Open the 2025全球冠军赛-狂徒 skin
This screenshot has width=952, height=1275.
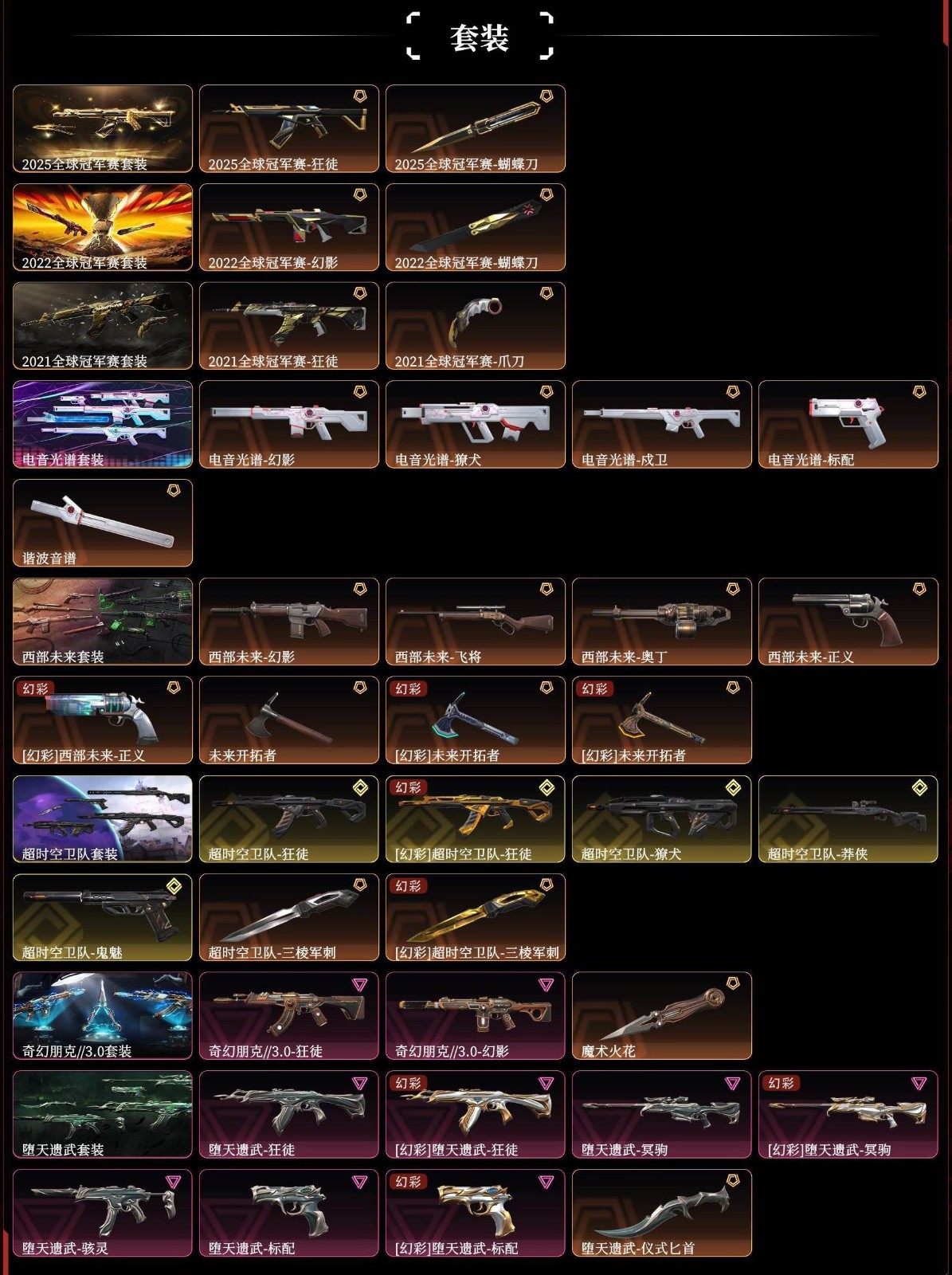(x=289, y=128)
